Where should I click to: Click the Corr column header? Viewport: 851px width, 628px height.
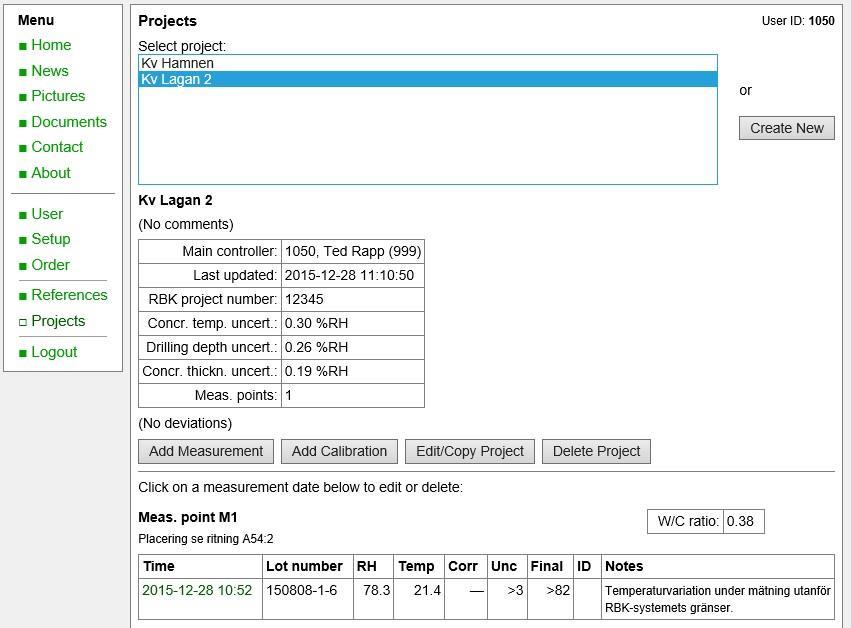[462, 566]
